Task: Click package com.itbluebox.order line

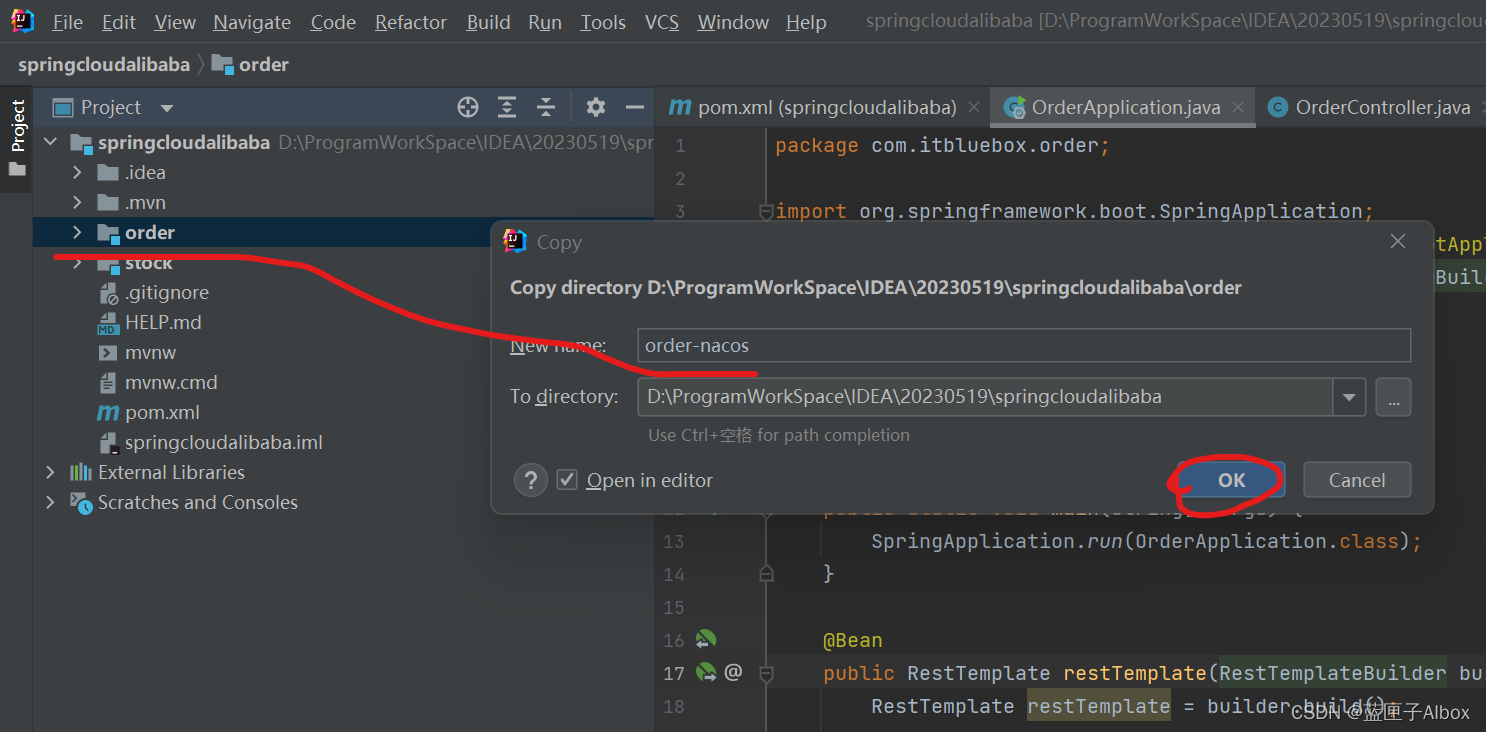Action: point(942,146)
